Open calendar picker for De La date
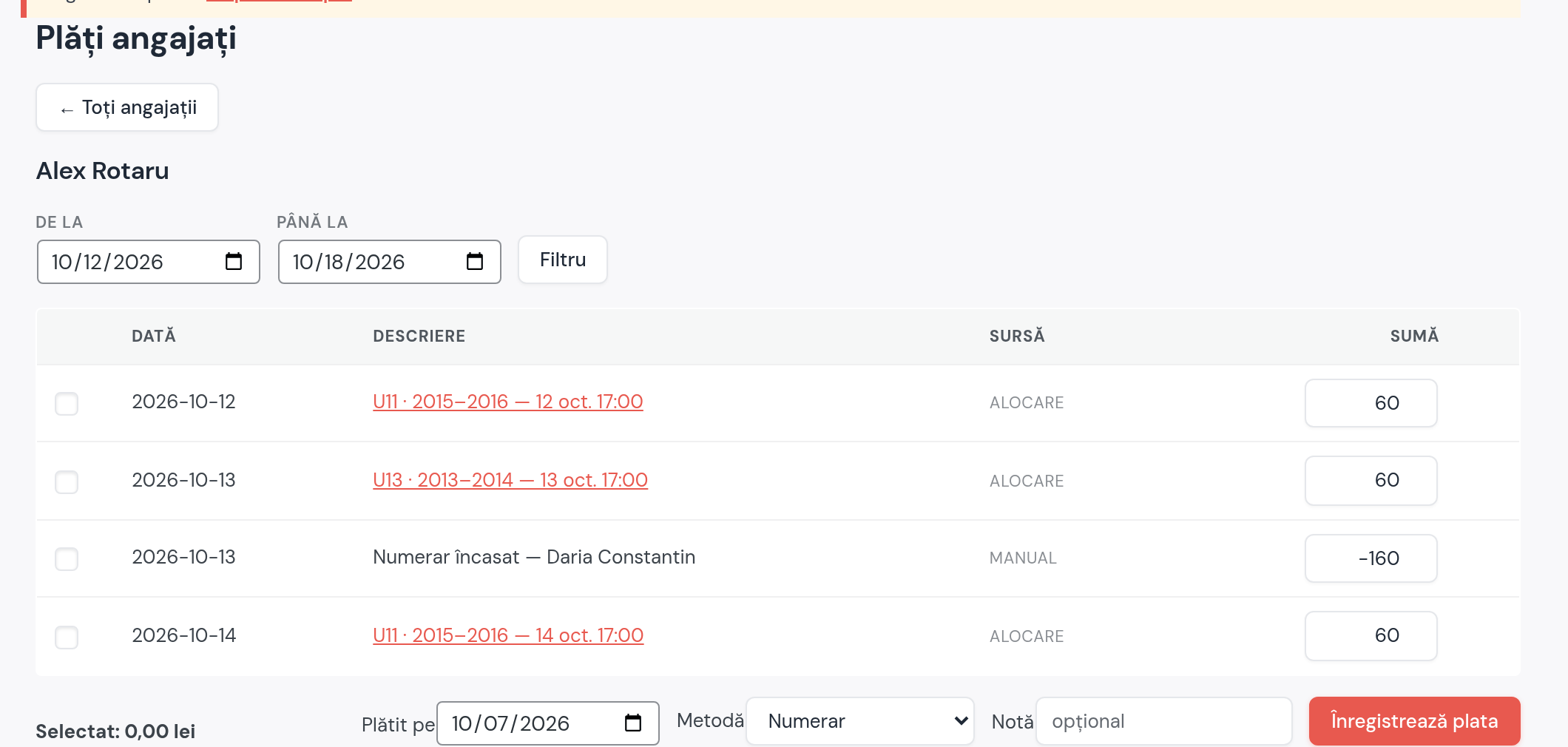The height and width of the screenshot is (747, 1568). click(234, 262)
